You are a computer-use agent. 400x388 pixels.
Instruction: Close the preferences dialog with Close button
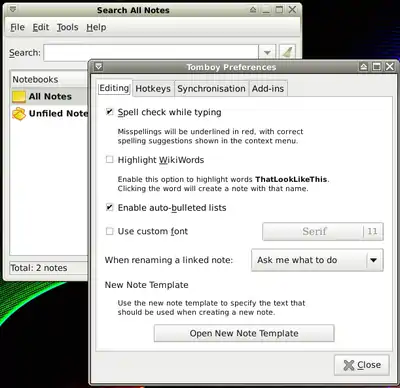[x=362, y=365]
